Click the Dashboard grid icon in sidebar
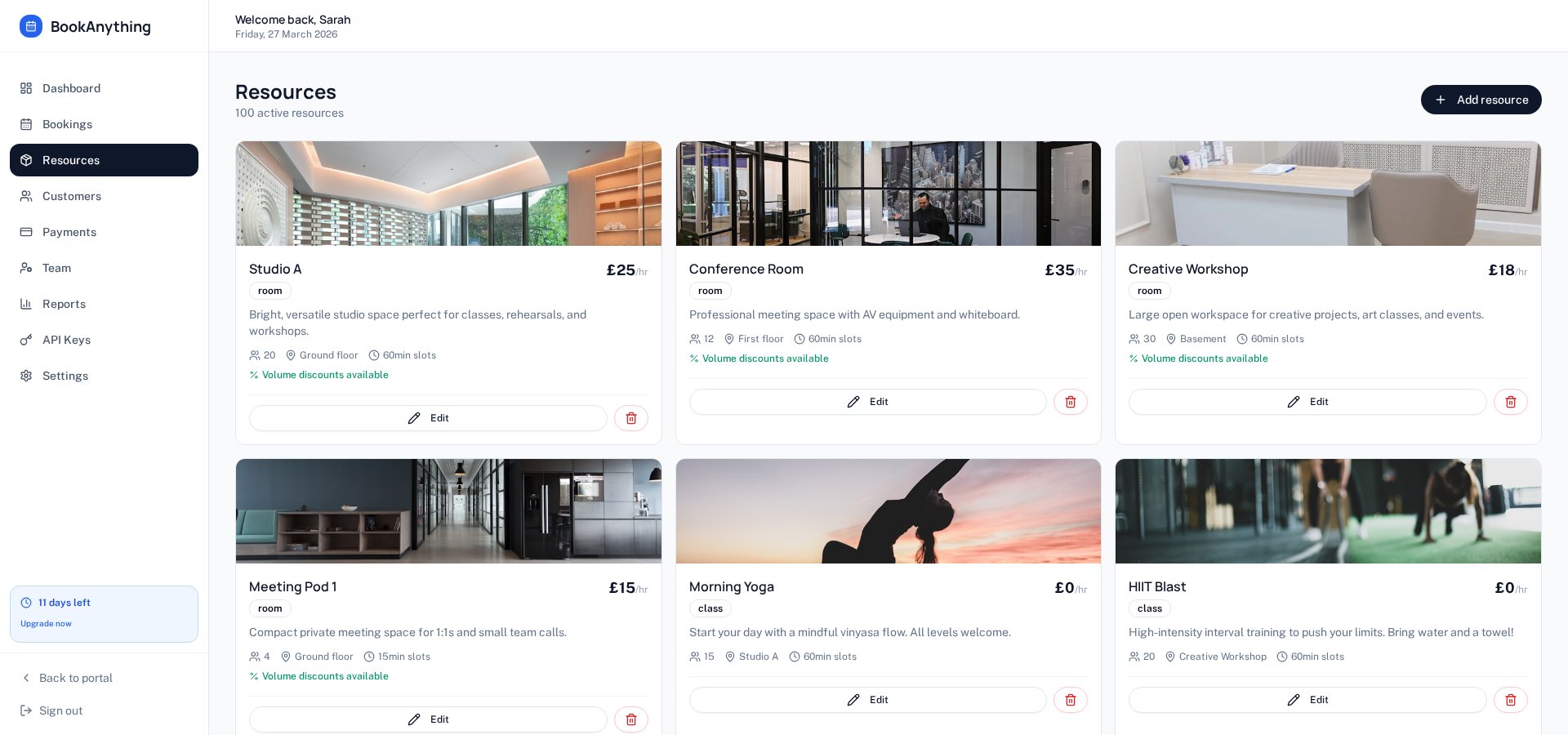Viewport: 1568px width, 735px height. [x=26, y=88]
